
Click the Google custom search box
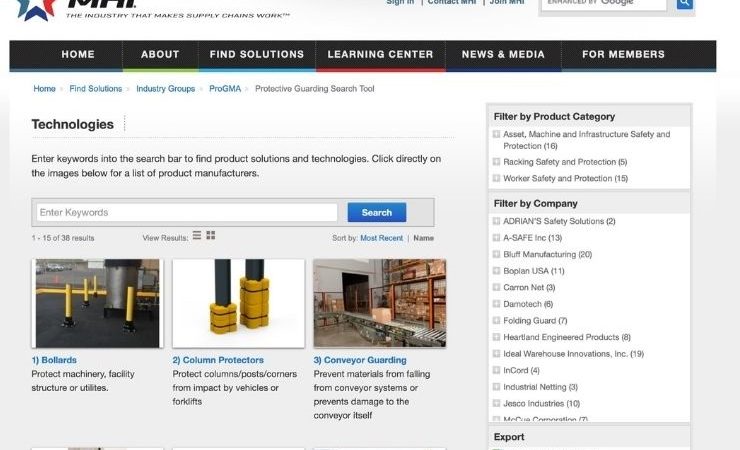click(604, 4)
